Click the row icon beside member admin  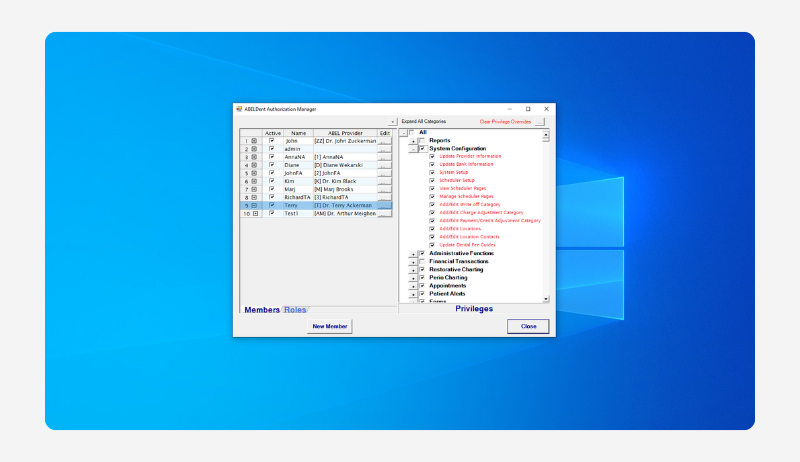(x=254, y=149)
